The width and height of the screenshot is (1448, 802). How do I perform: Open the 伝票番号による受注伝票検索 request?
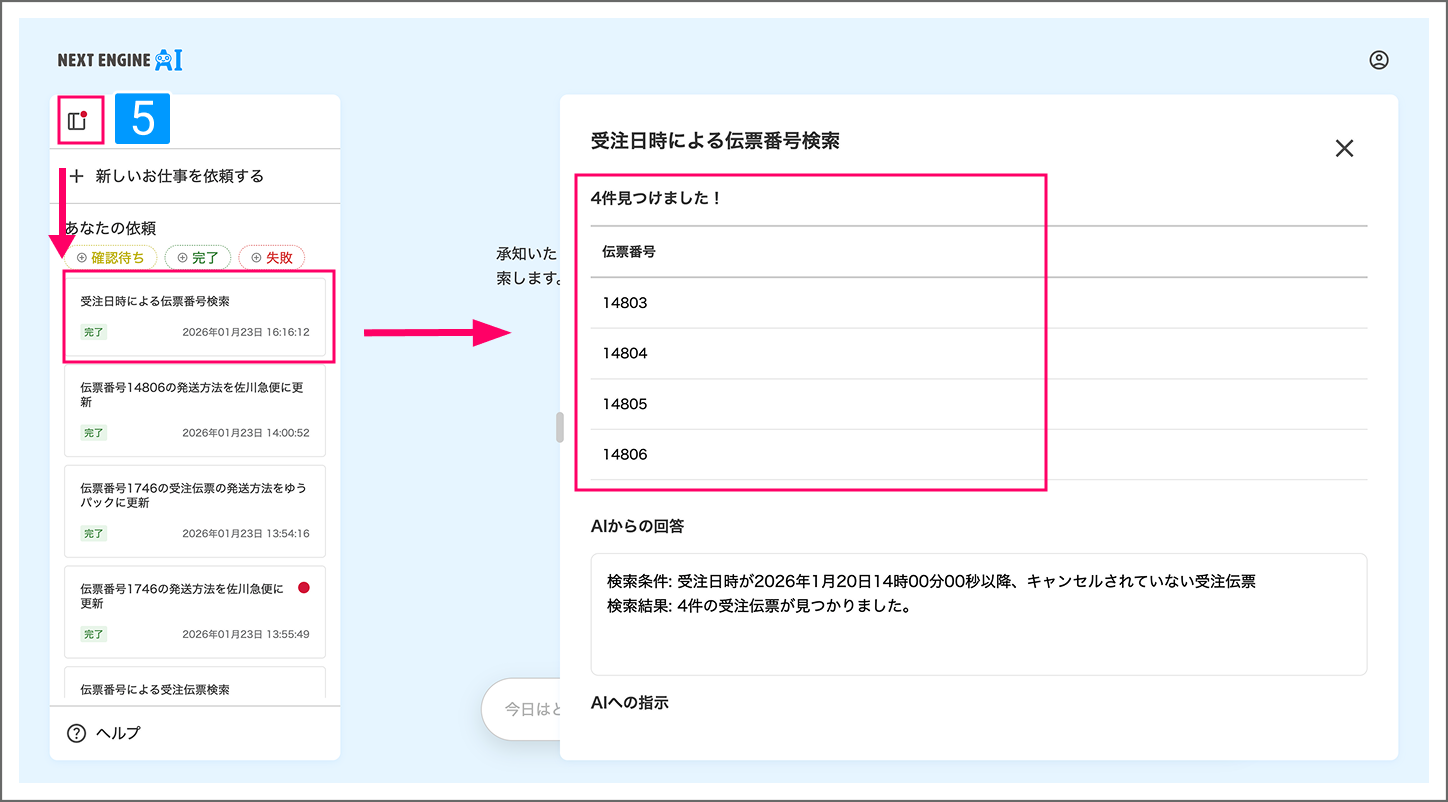[195, 688]
